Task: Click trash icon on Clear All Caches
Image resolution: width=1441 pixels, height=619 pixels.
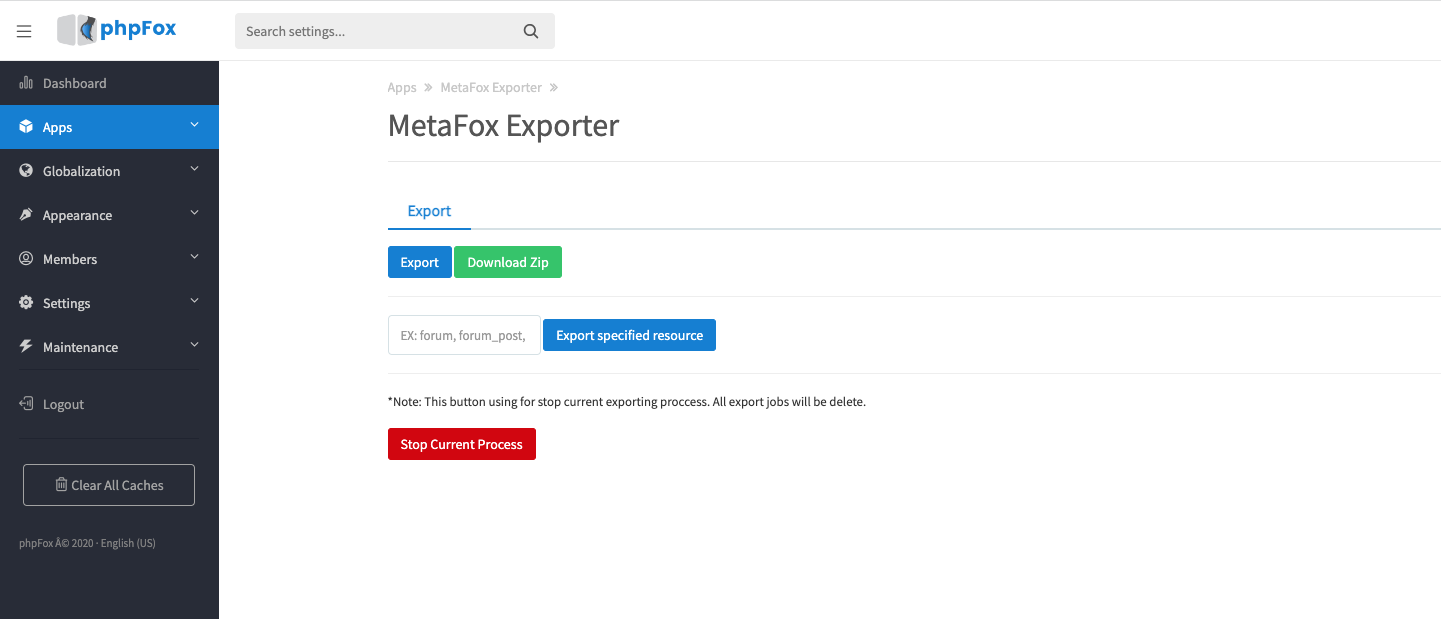Action: coord(61,485)
